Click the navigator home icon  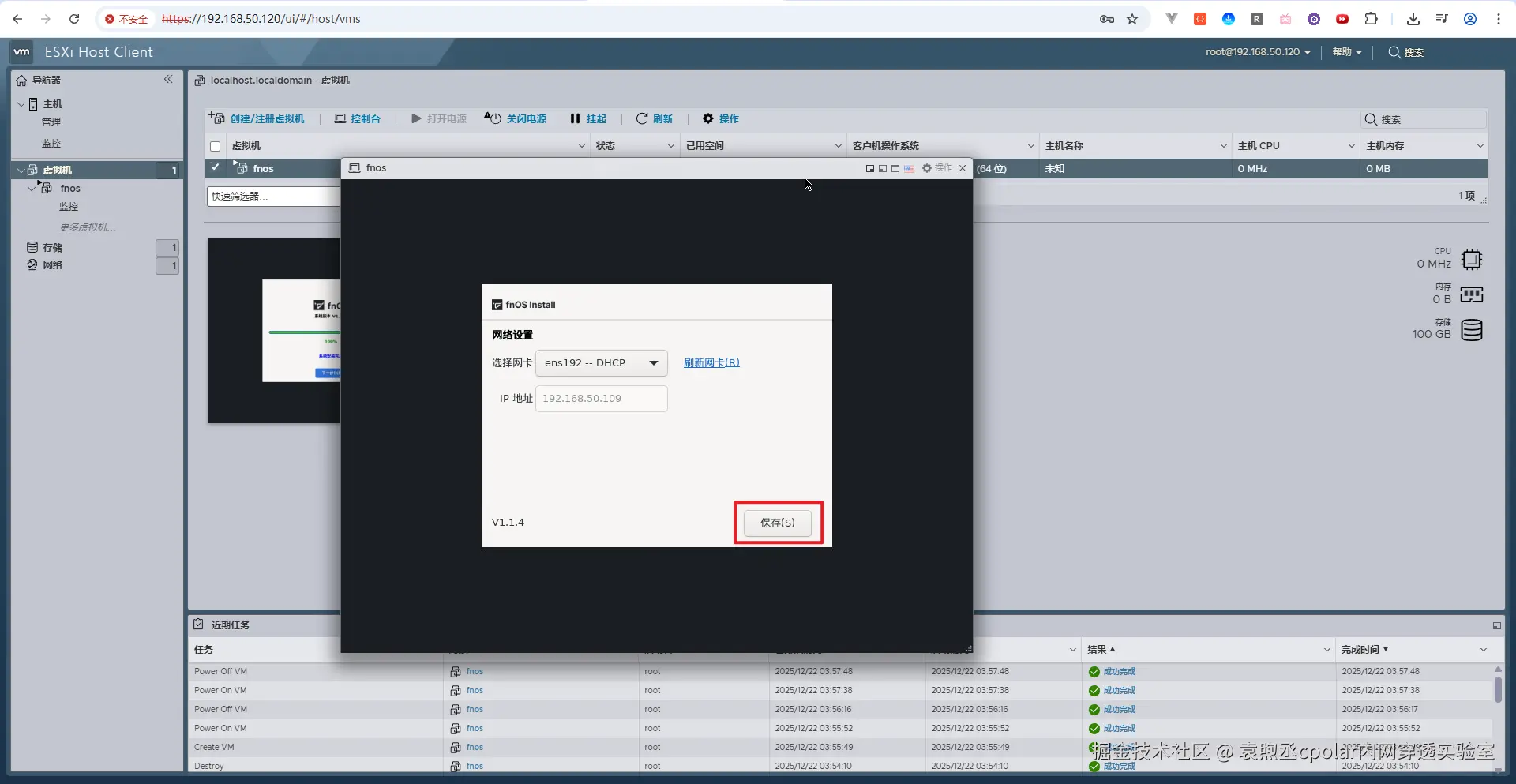(21, 80)
